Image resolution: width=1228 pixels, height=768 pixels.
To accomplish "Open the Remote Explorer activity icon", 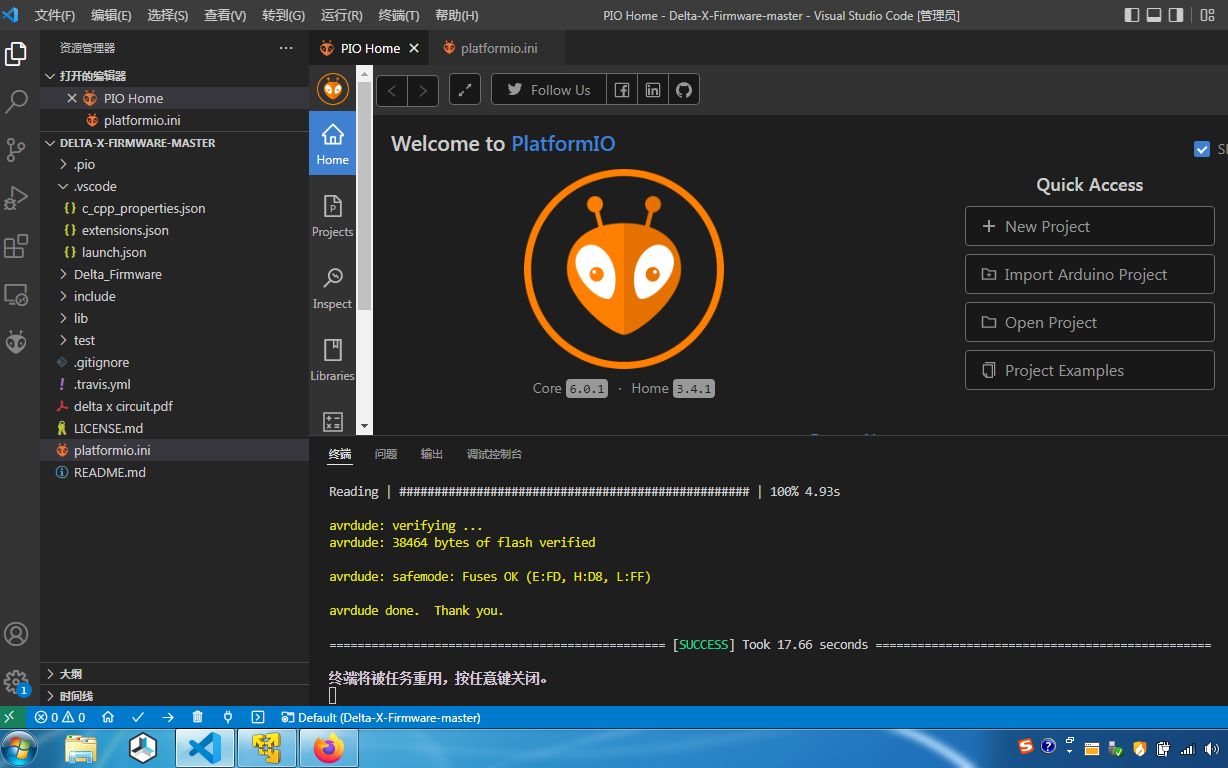I will (x=16, y=294).
